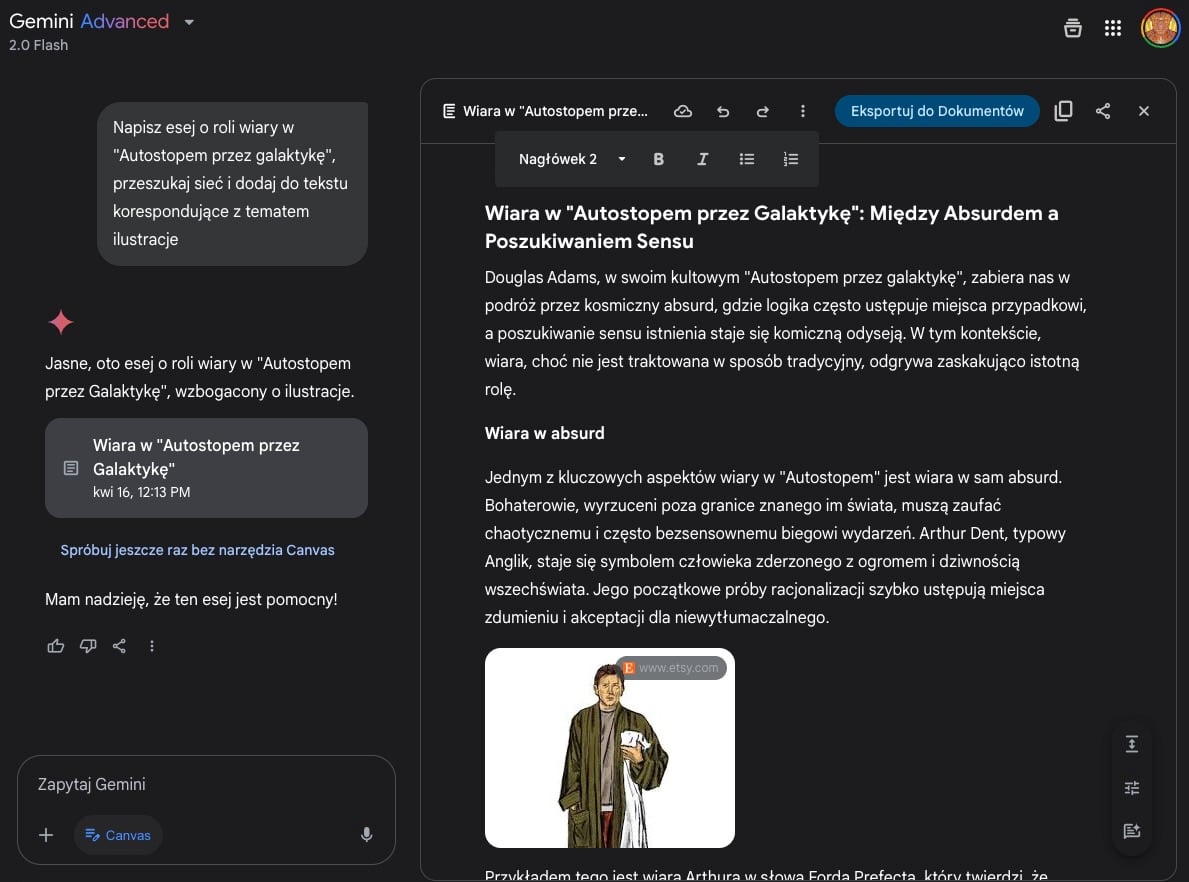Undo the last canvas edit
This screenshot has width=1189, height=882.
(x=723, y=111)
